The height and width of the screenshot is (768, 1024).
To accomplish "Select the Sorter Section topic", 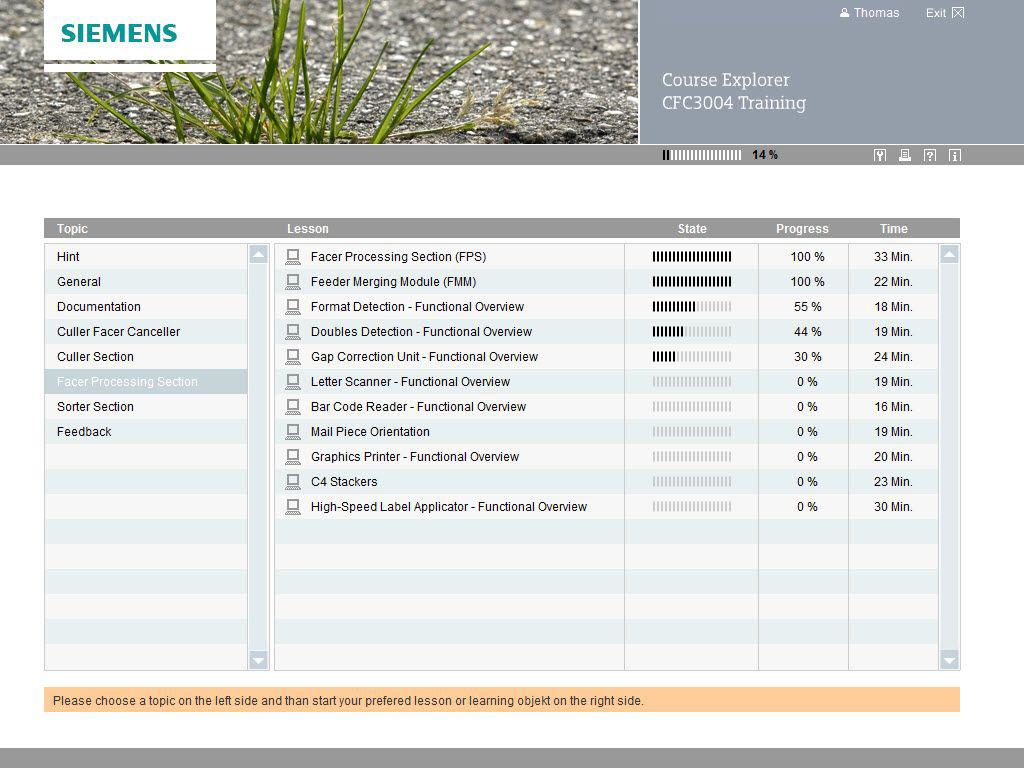I will click(95, 407).
